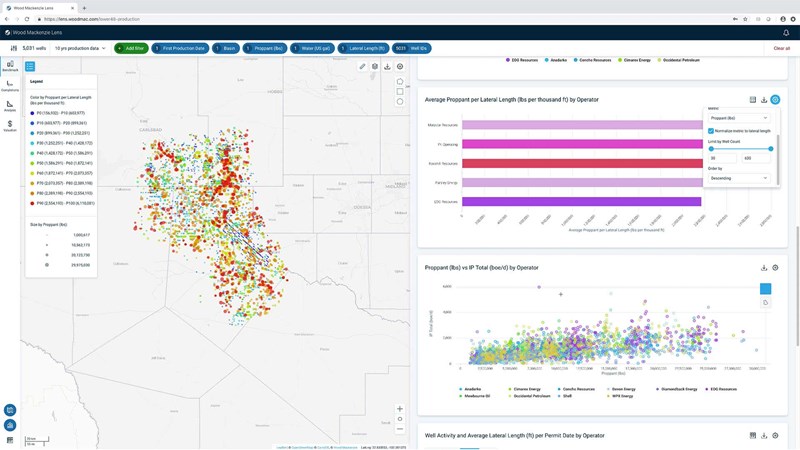The image size is (800, 450).
Task: Open settings gear for Proppant vs IP chart
Action: click(x=775, y=268)
